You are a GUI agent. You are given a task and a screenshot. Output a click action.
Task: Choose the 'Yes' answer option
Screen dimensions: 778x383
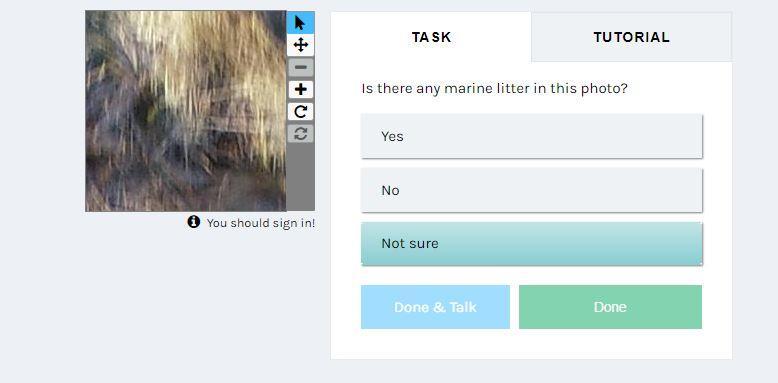point(531,136)
